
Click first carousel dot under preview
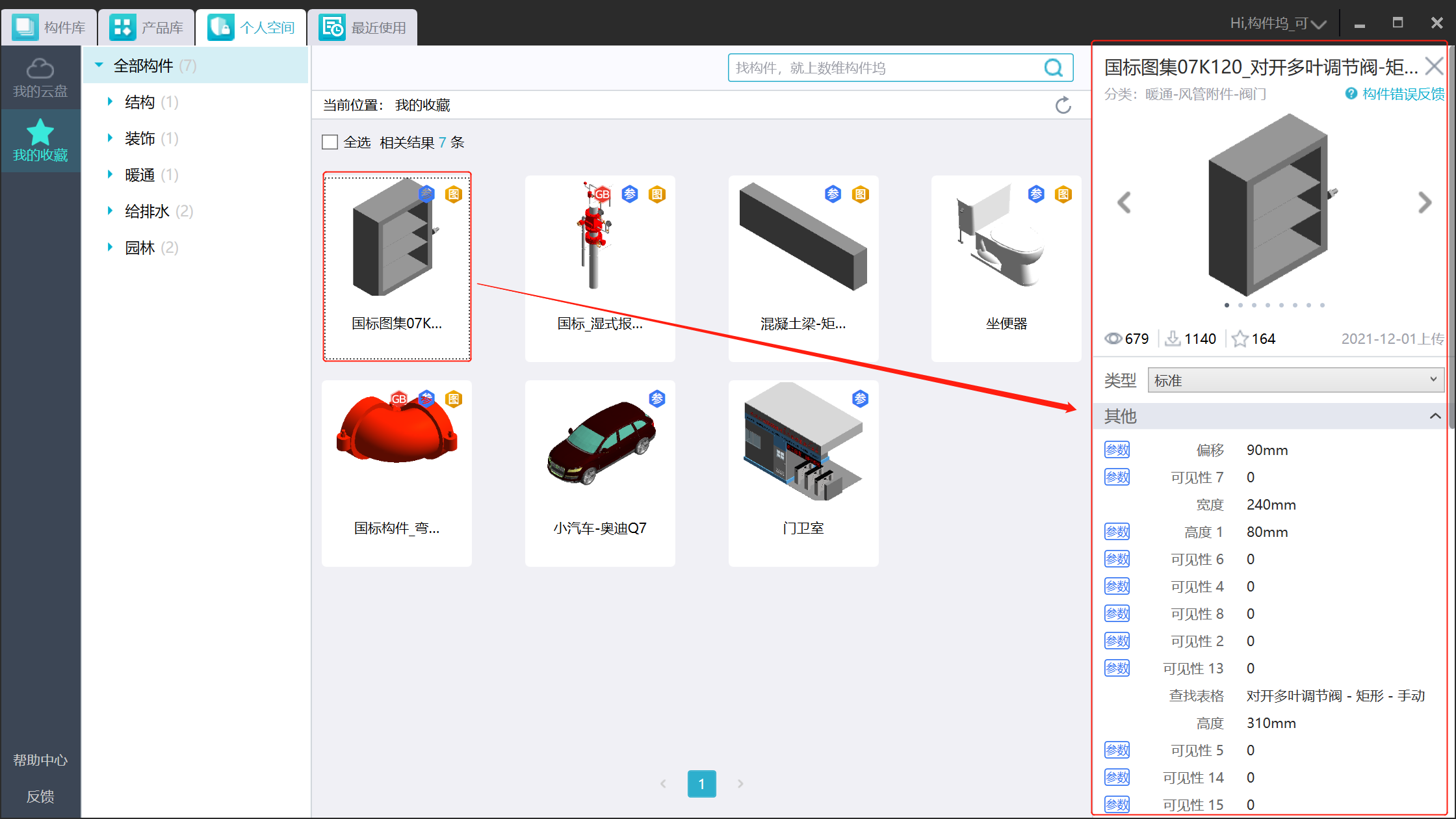point(1227,305)
